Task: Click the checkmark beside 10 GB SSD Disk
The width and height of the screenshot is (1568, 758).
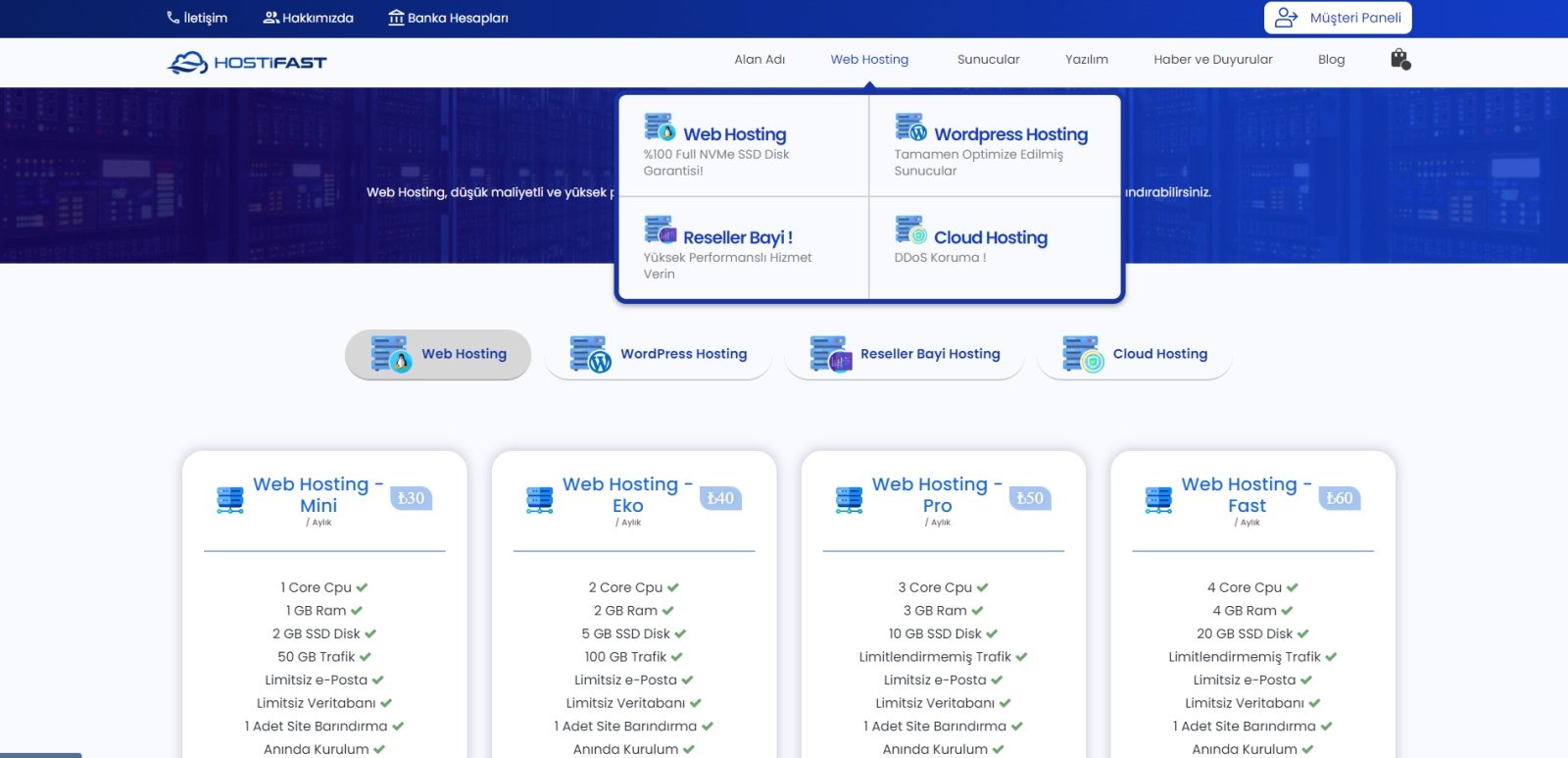Action: click(992, 633)
